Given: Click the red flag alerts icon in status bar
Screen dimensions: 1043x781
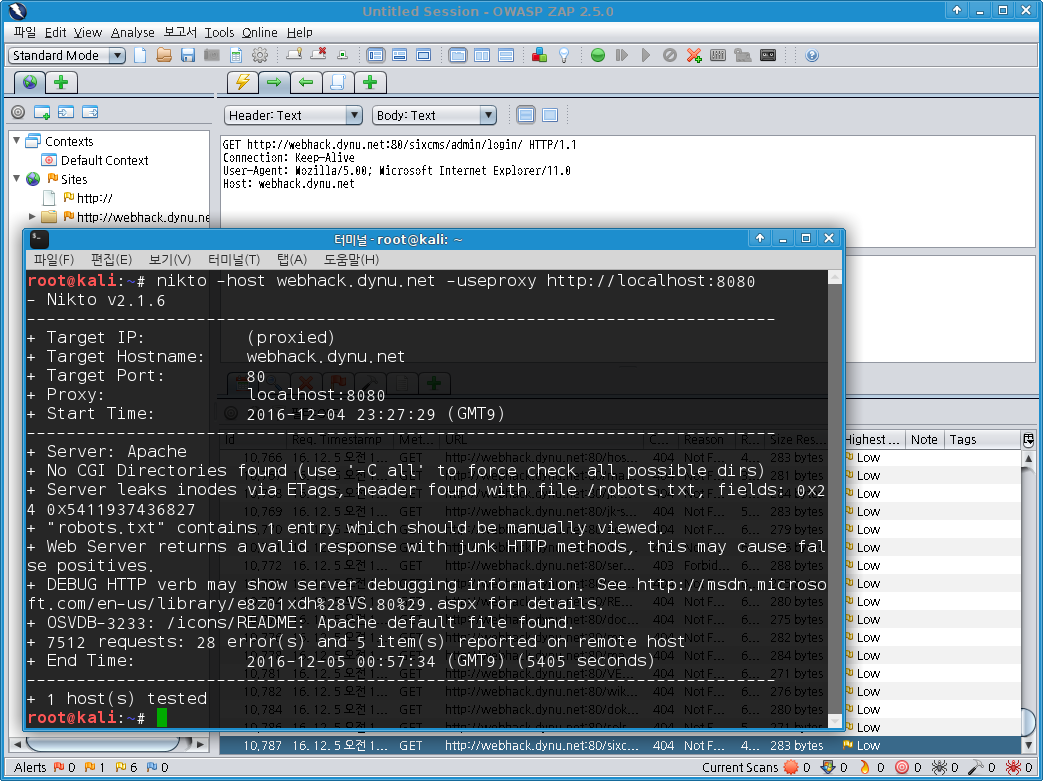Looking at the screenshot, I should coord(59,767).
